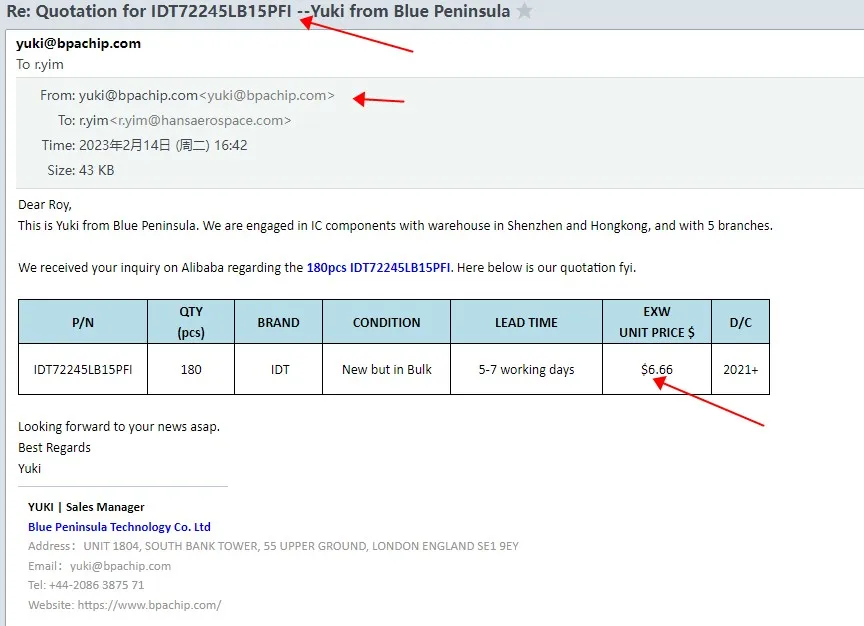
Task: Select the IDT72245LB15PFI part number cell
Action: pyautogui.click(x=82, y=368)
